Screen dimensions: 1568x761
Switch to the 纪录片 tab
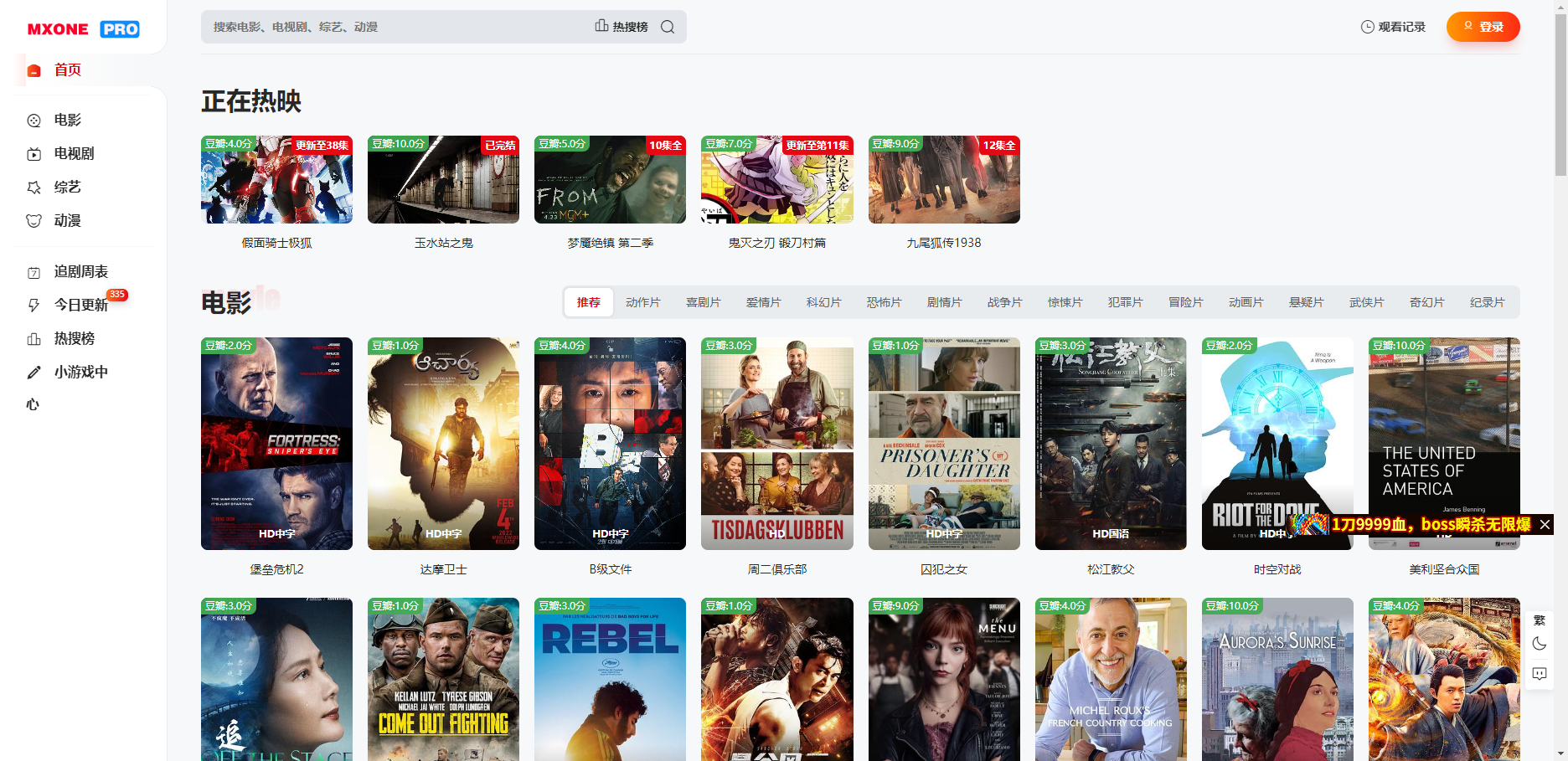1488,302
